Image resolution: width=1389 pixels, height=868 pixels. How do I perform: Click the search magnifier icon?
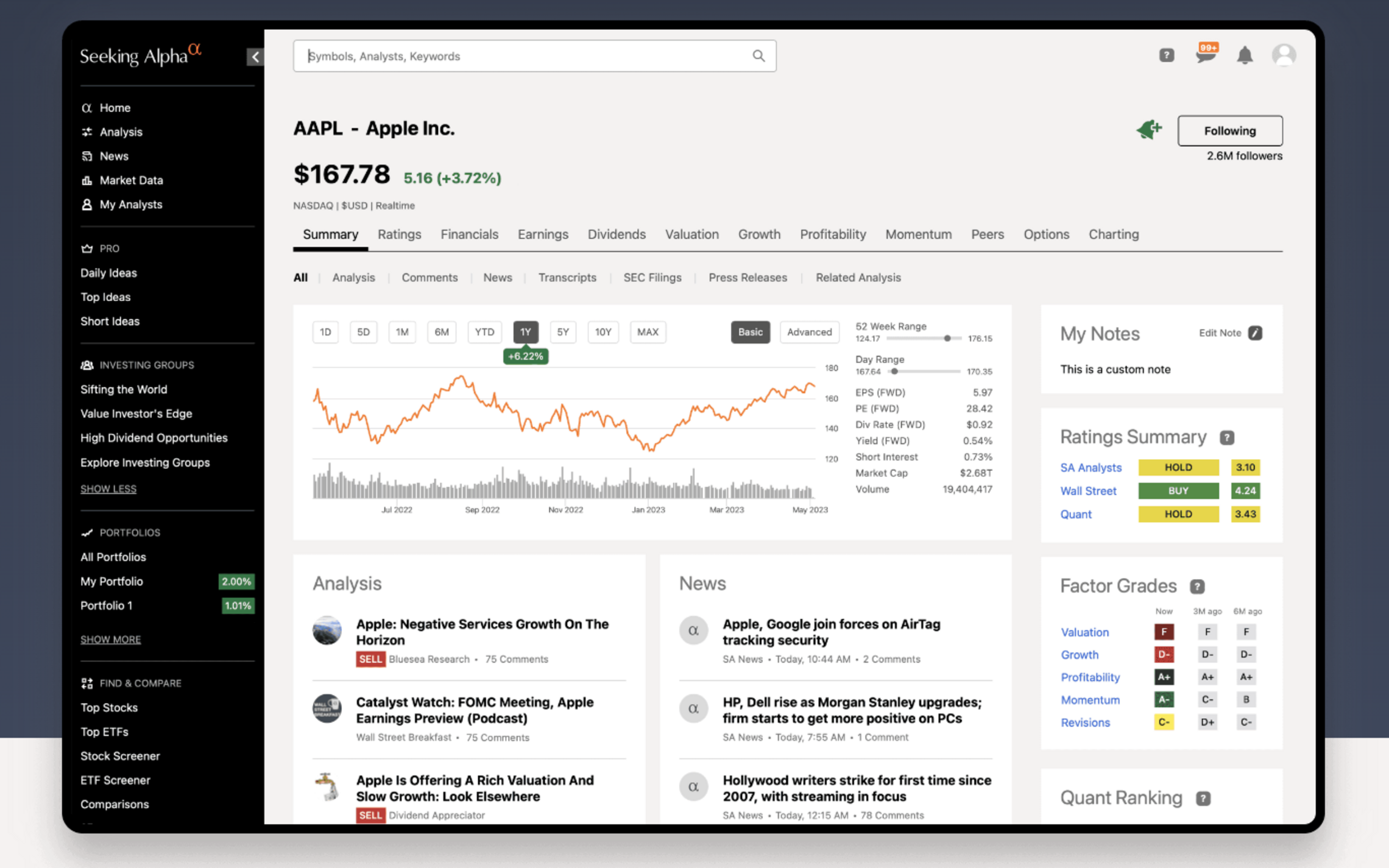(758, 56)
